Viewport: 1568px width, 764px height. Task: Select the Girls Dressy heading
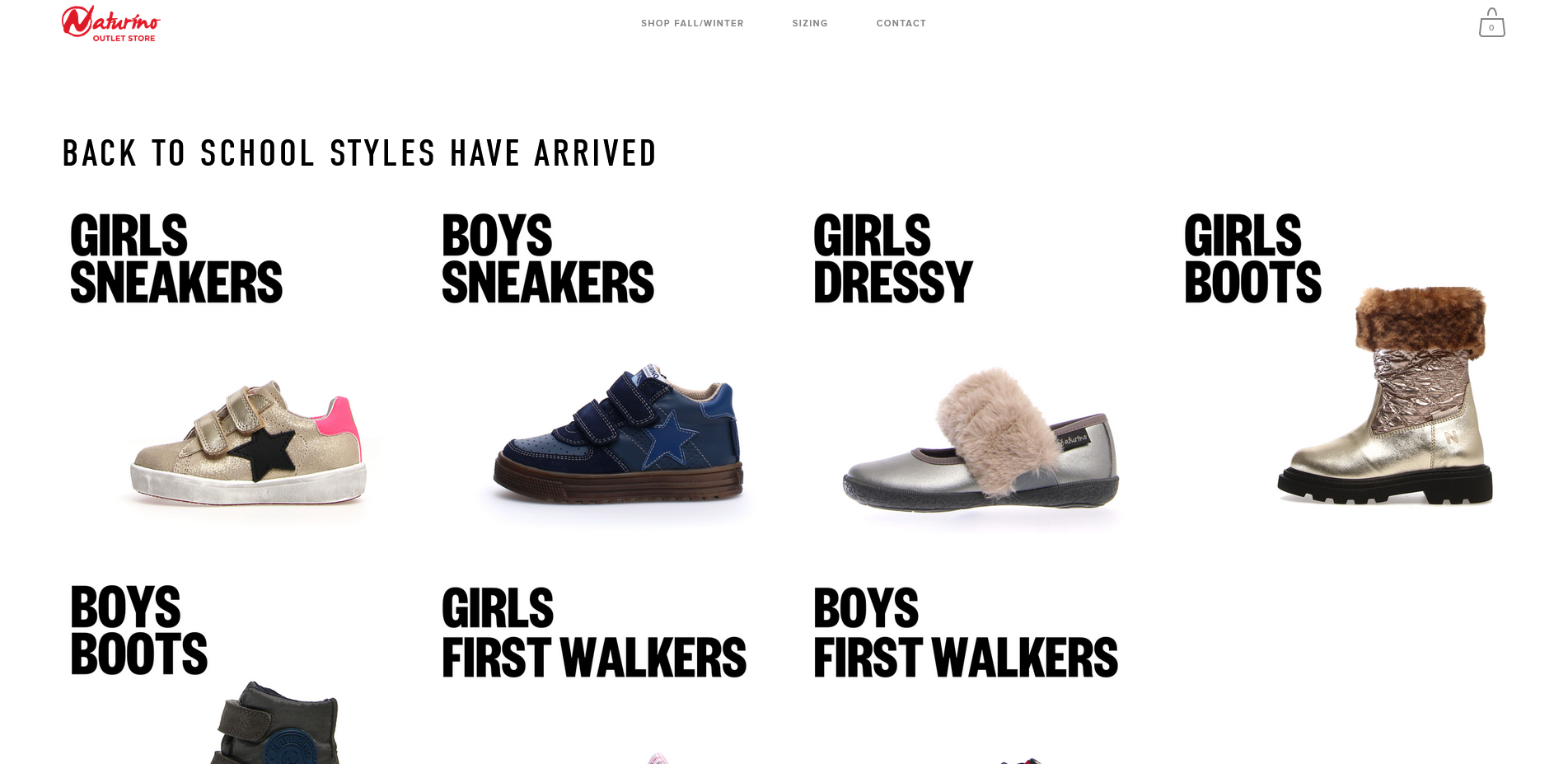click(893, 259)
